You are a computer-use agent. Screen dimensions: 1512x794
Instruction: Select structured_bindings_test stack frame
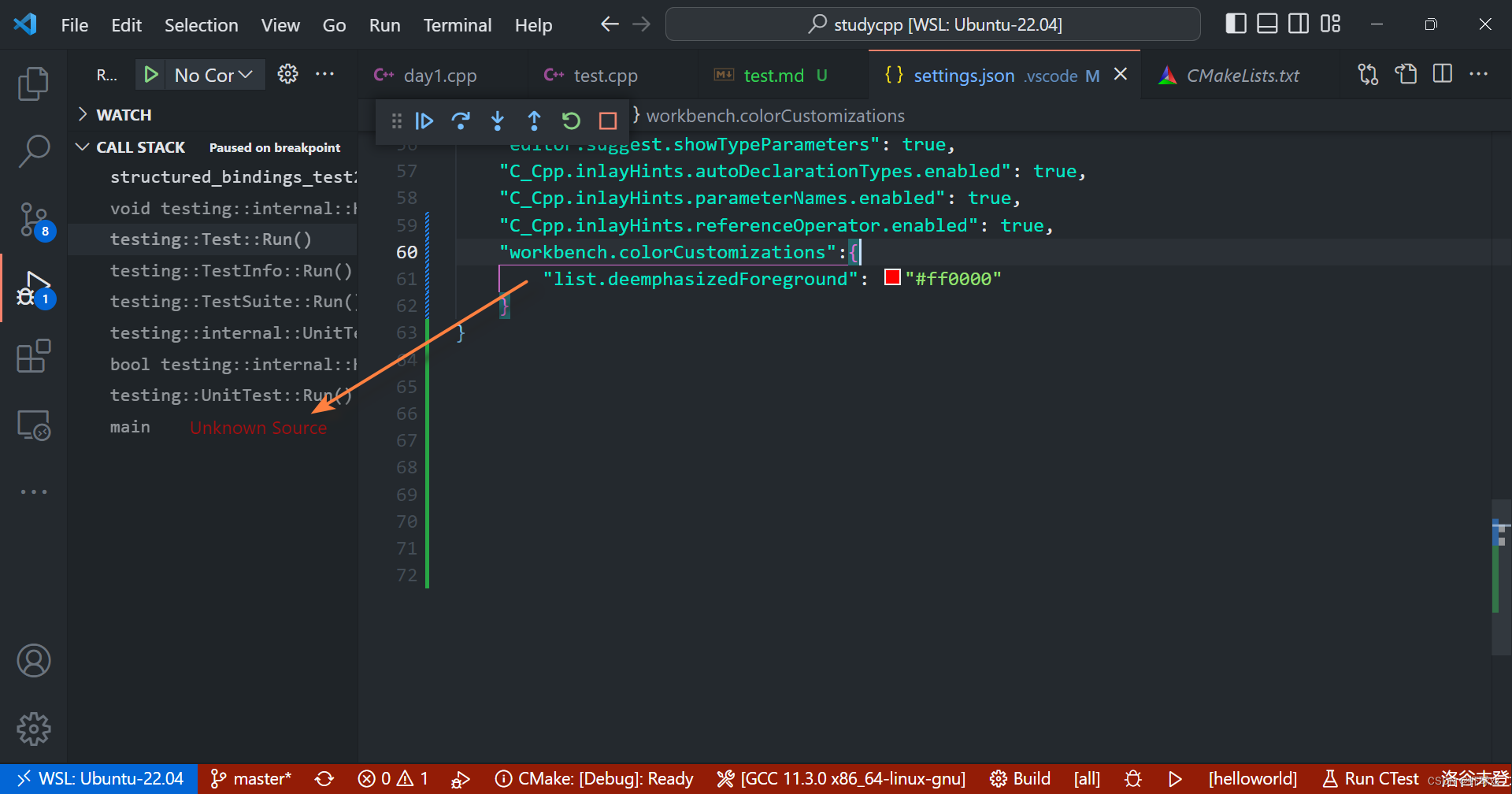pos(213,177)
